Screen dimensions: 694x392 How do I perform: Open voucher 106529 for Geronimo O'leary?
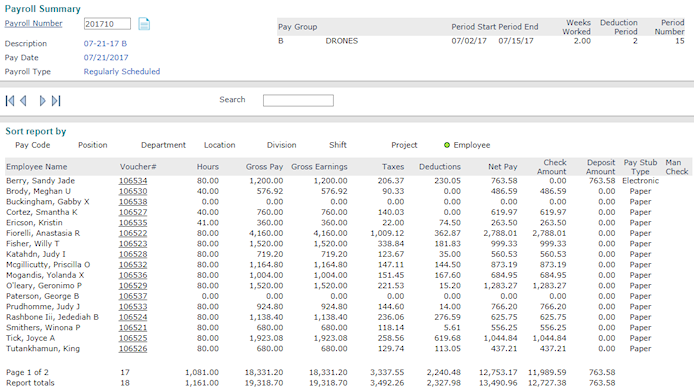click(133, 286)
